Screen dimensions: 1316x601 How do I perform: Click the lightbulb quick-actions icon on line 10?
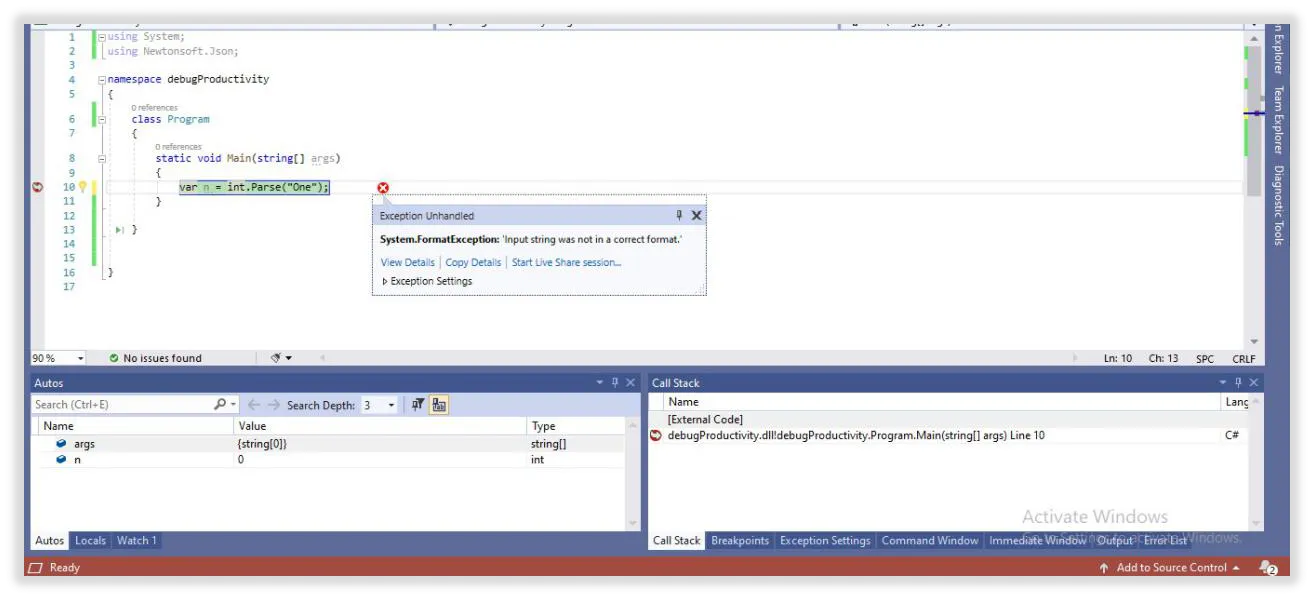click(x=84, y=187)
